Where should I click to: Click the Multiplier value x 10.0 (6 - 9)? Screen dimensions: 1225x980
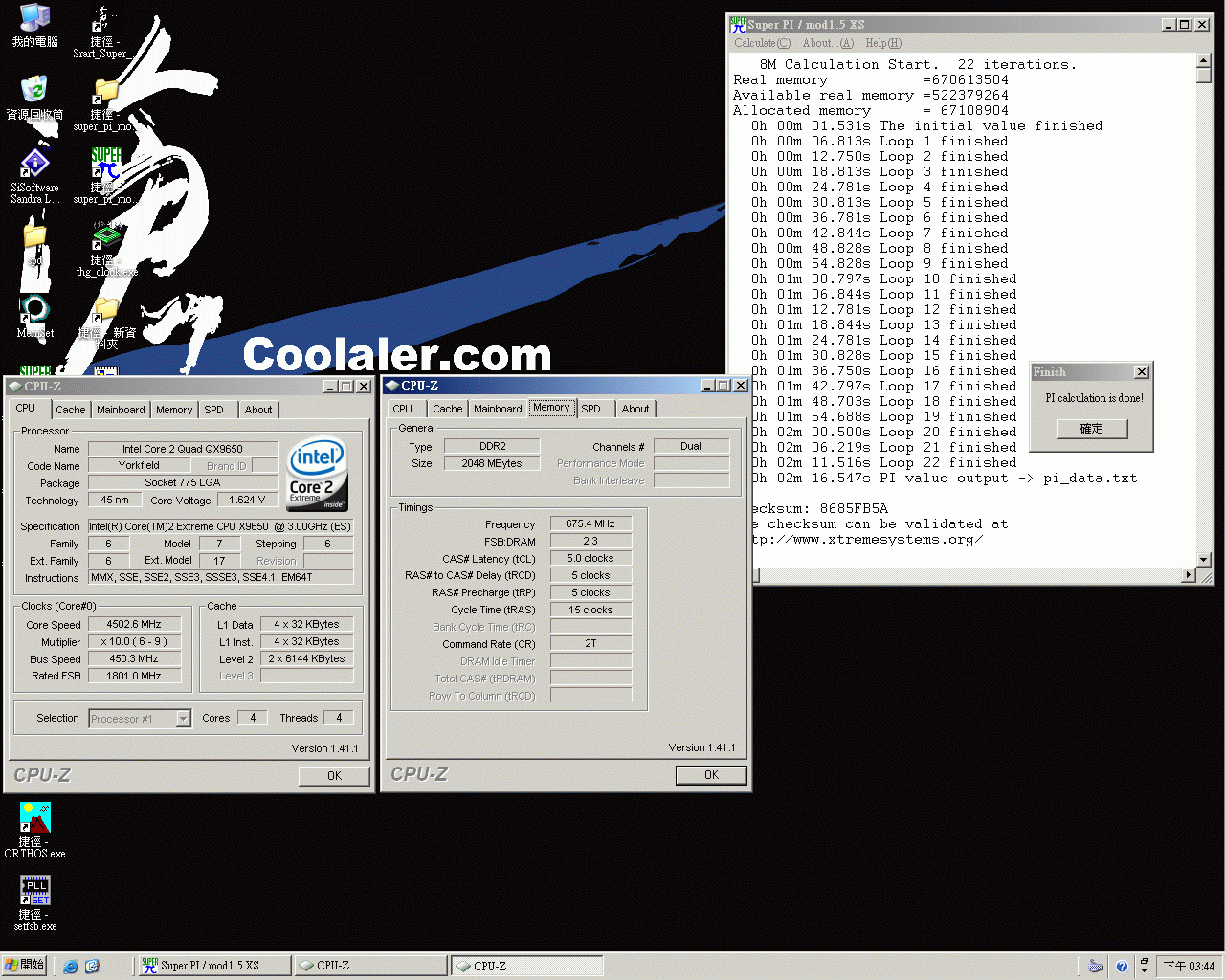coord(134,642)
